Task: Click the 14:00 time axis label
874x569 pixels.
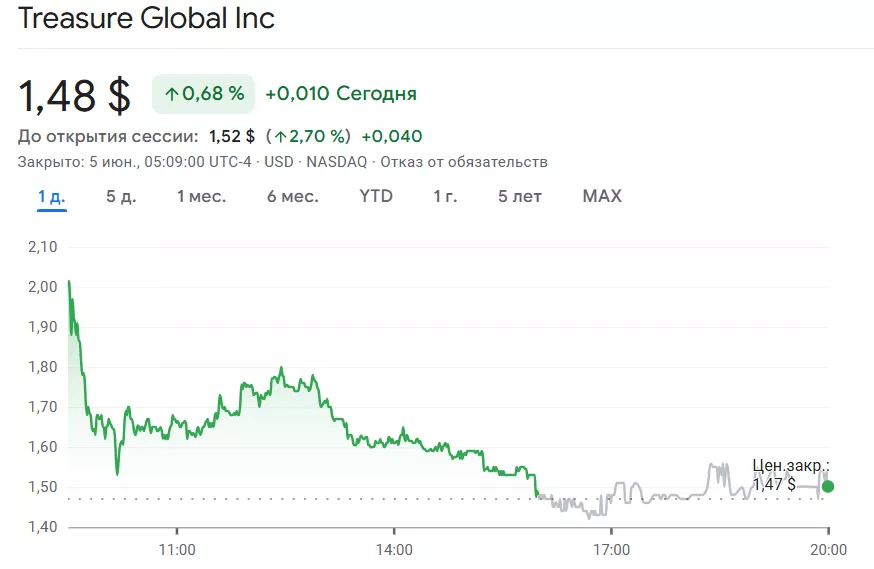Action: click(x=394, y=549)
